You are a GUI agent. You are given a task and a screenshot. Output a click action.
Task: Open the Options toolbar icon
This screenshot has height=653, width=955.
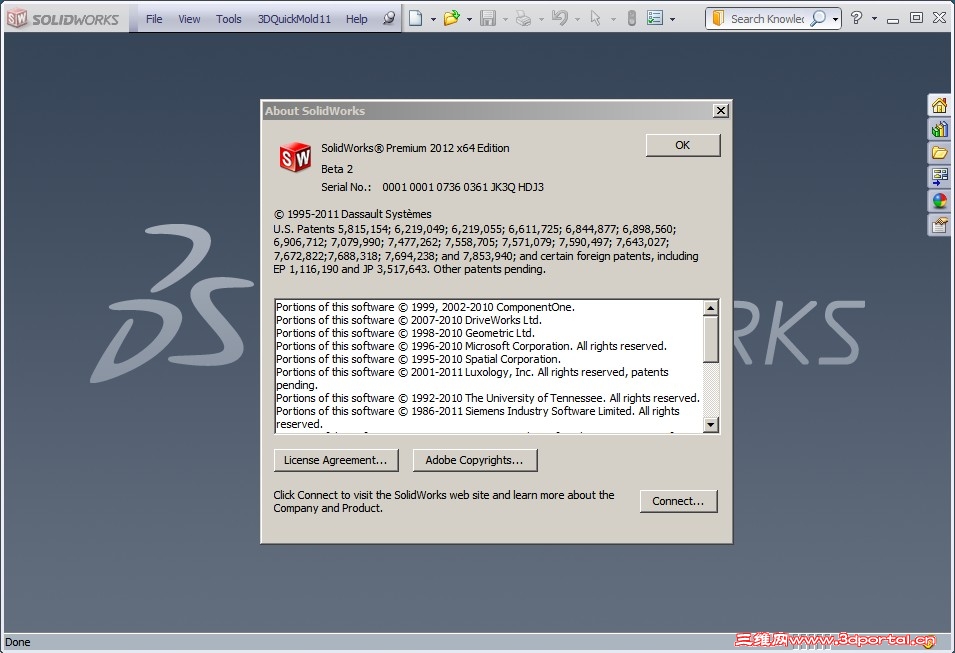tap(656, 18)
